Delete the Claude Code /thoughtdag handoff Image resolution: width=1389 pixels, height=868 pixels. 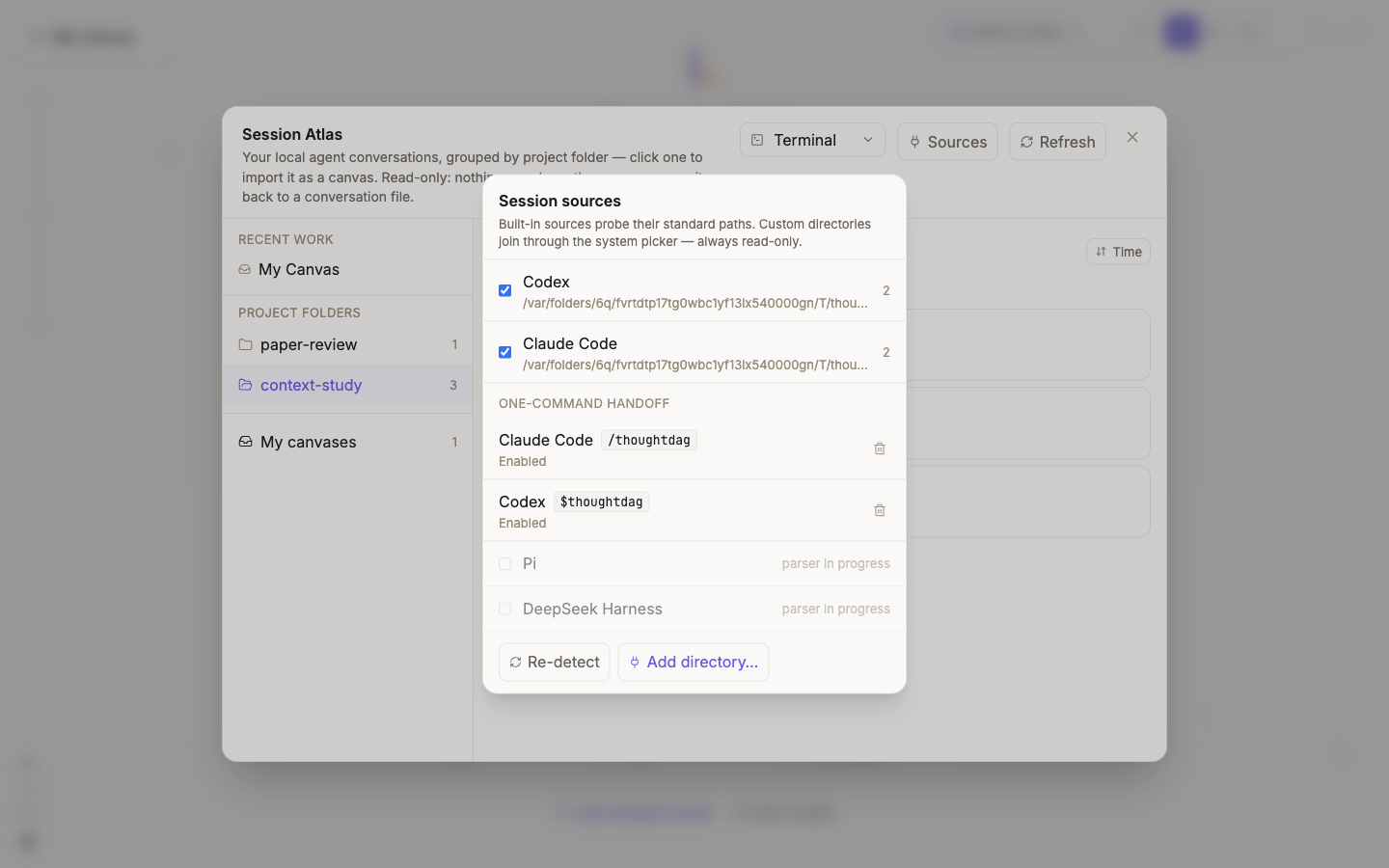[x=880, y=448]
